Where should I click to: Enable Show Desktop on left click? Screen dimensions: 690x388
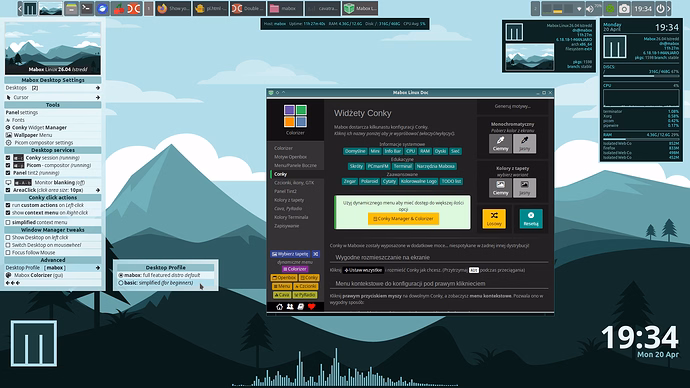(x=8, y=237)
